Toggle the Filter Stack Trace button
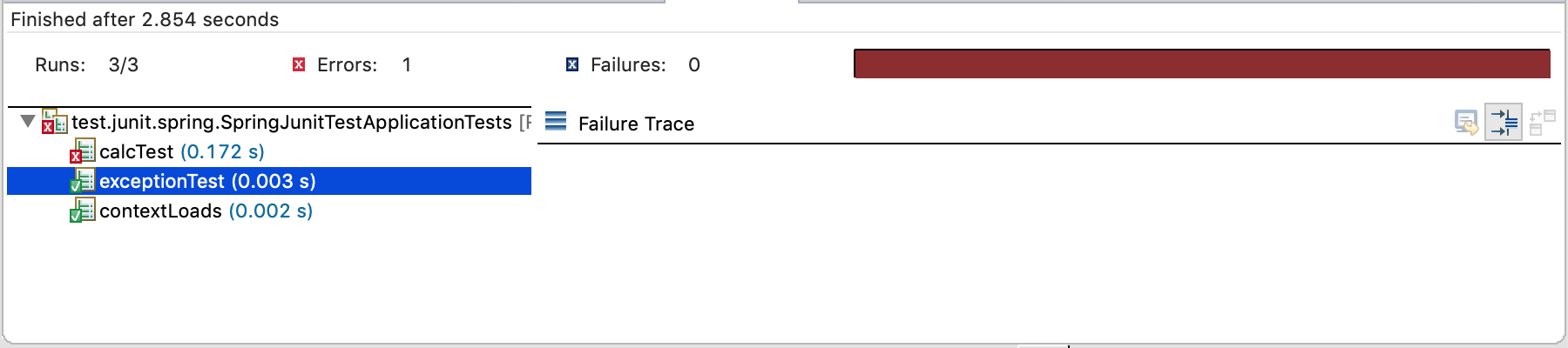Image resolution: width=1568 pixels, height=348 pixels. pyautogui.click(x=1504, y=123)
